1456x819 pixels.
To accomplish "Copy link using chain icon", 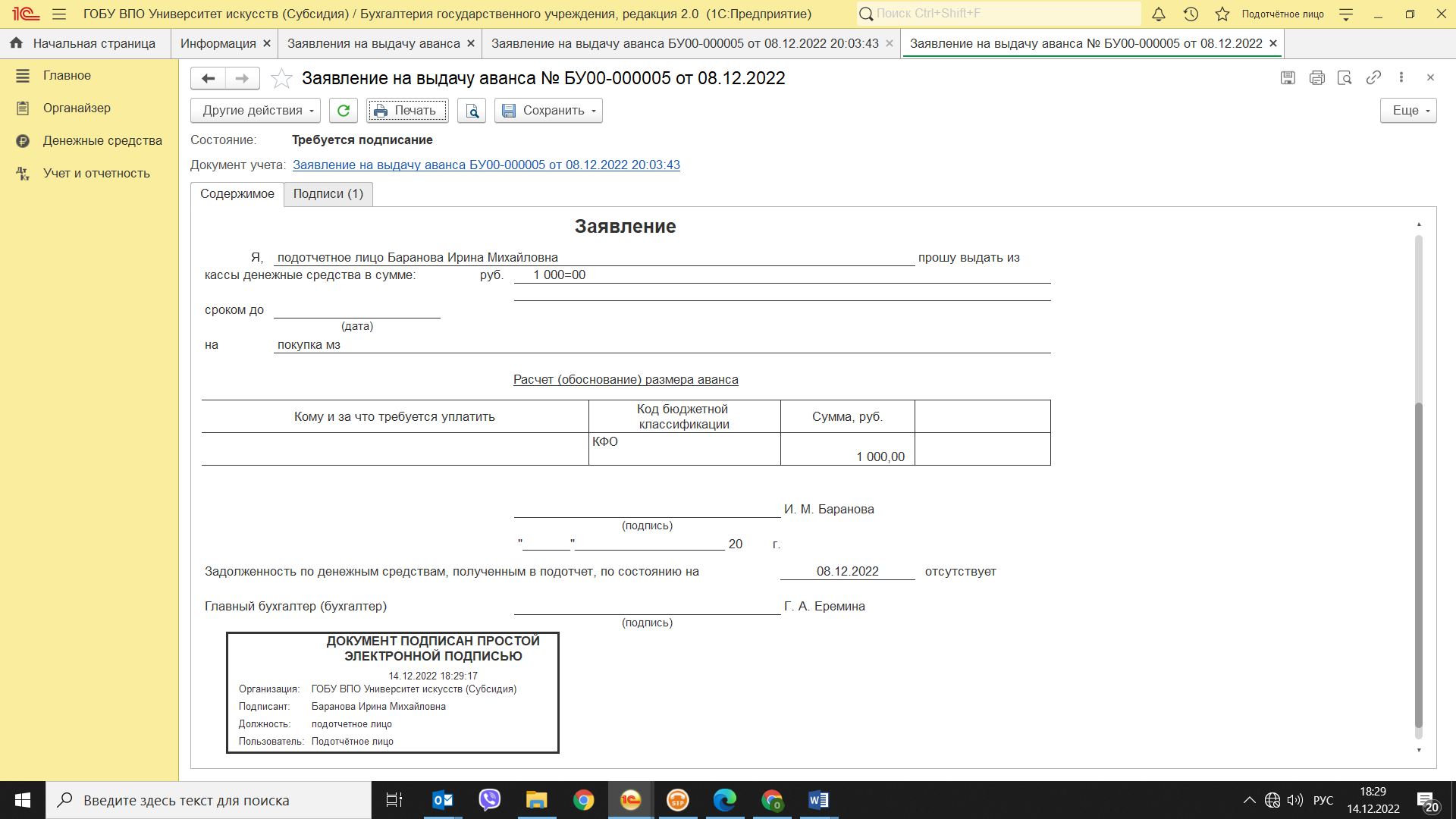I will tap(1373, 77).
